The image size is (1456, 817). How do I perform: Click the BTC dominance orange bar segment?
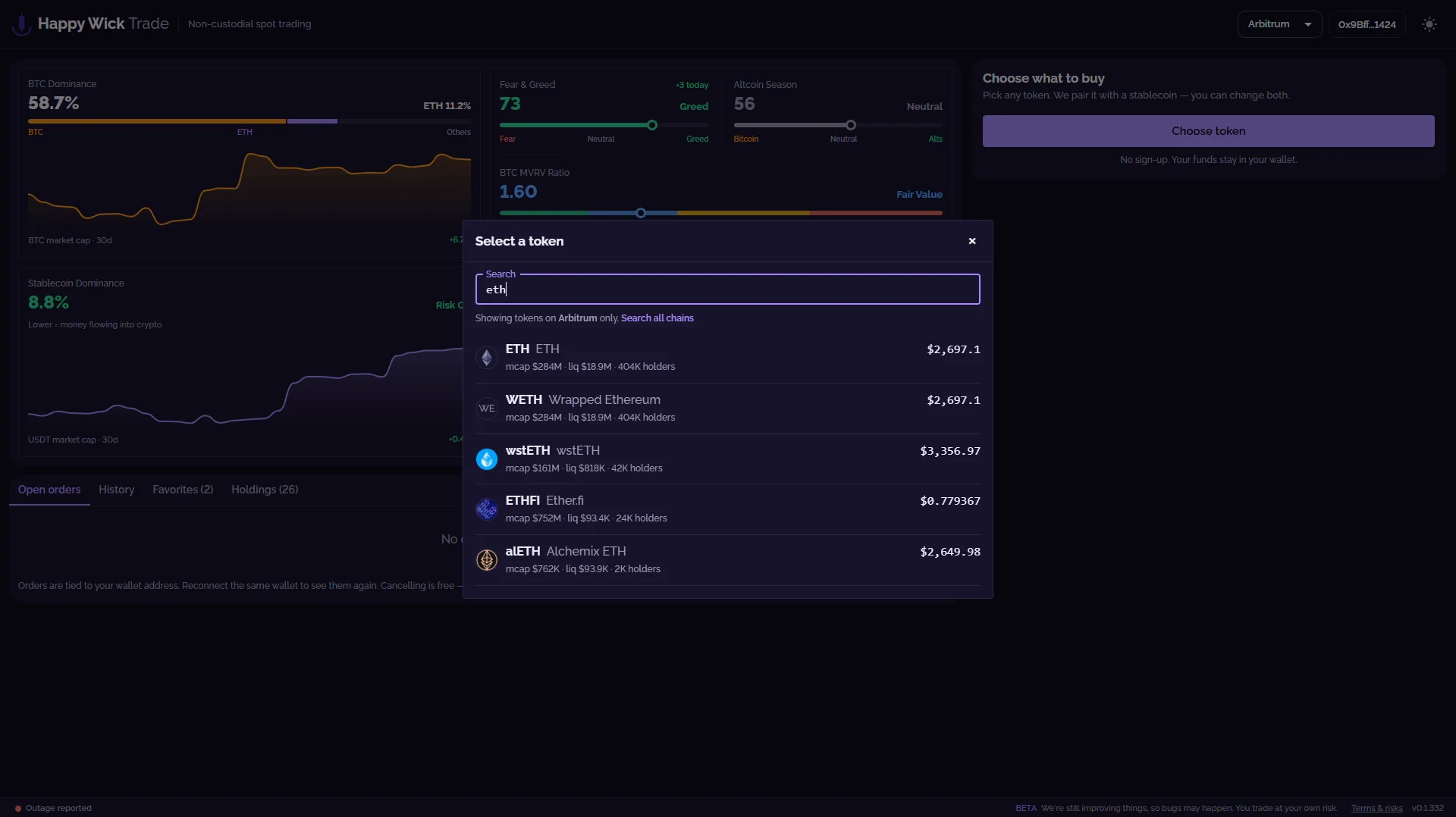click(157, 121)
